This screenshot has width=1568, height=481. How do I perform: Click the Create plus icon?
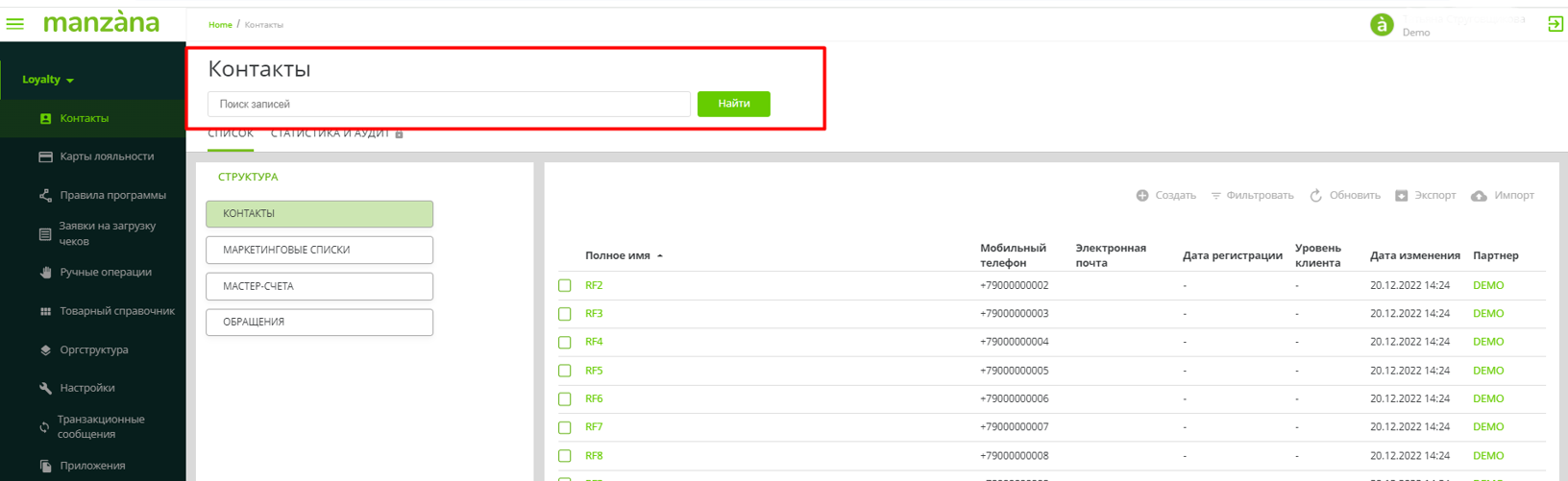[x=1142, y=196]
